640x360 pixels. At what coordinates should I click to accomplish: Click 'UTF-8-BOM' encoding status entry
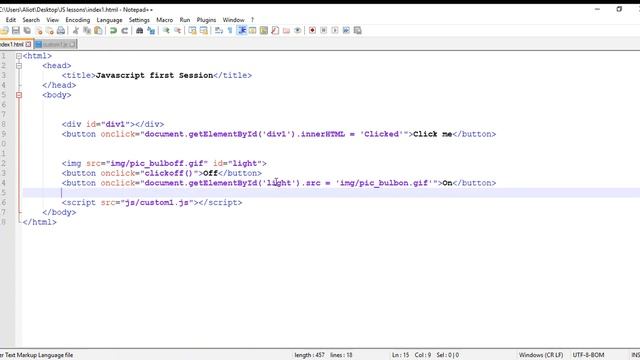pyautogui.click(x=588, y=355)
